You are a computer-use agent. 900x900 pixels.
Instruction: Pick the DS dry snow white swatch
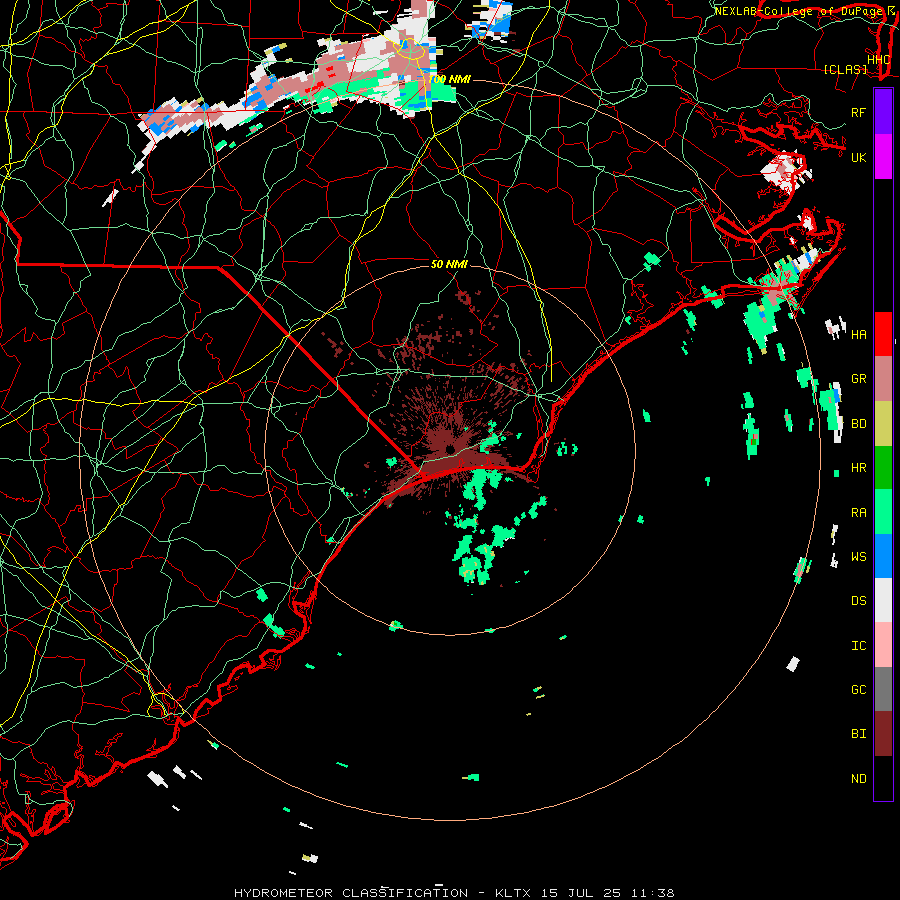pos(883,600)
